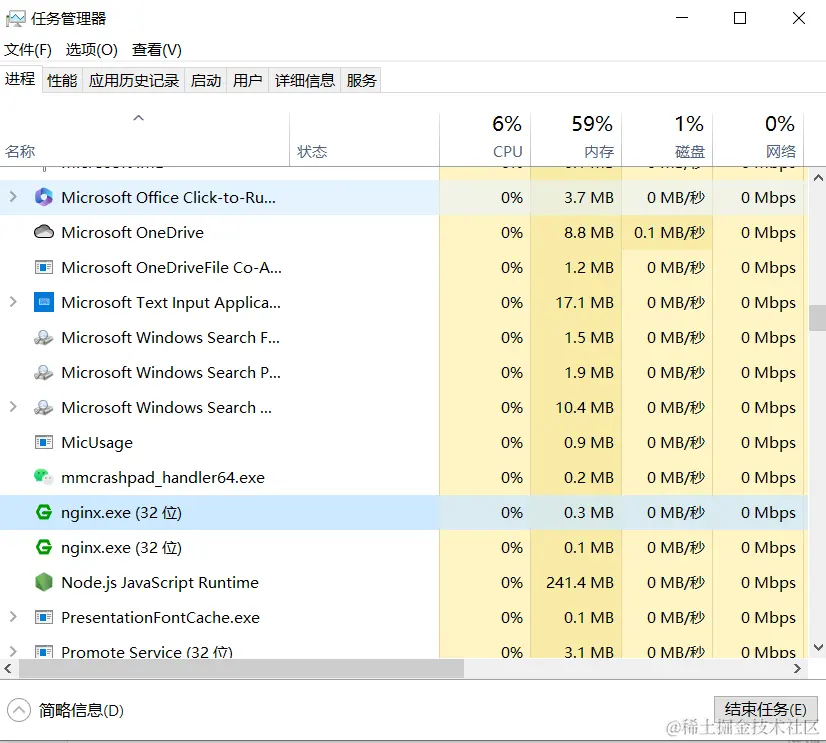
Task: Click the vertical scrollbar down arrow
Action: tap(818, 648)
